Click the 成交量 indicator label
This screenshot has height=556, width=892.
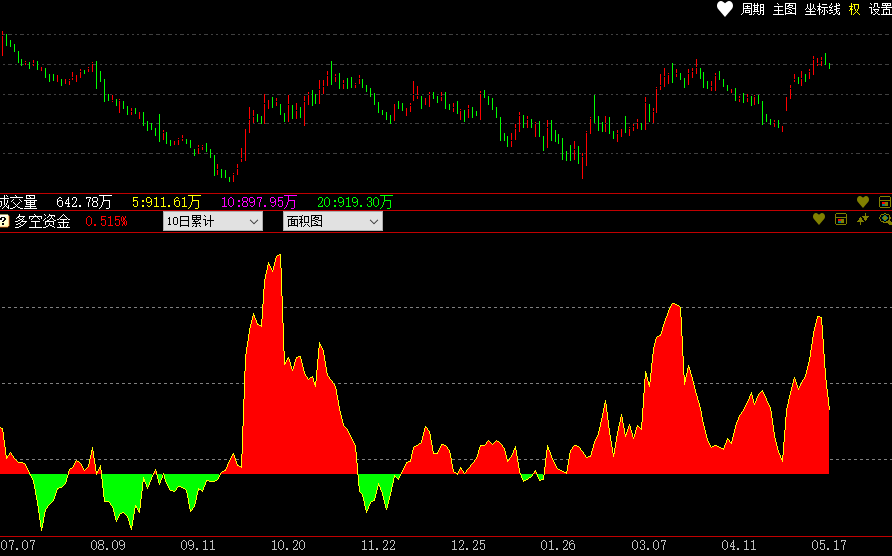pos(18,202)
